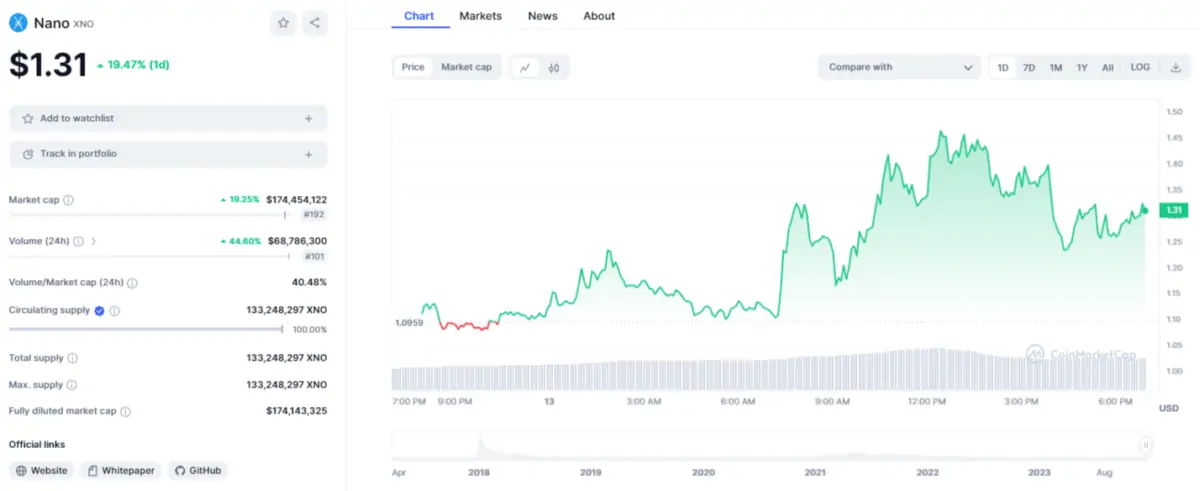The height and width of the screenshot is (491, 1200).
Task: Click the 19.47% (1d) price change
Action: (x=133, y=64)
